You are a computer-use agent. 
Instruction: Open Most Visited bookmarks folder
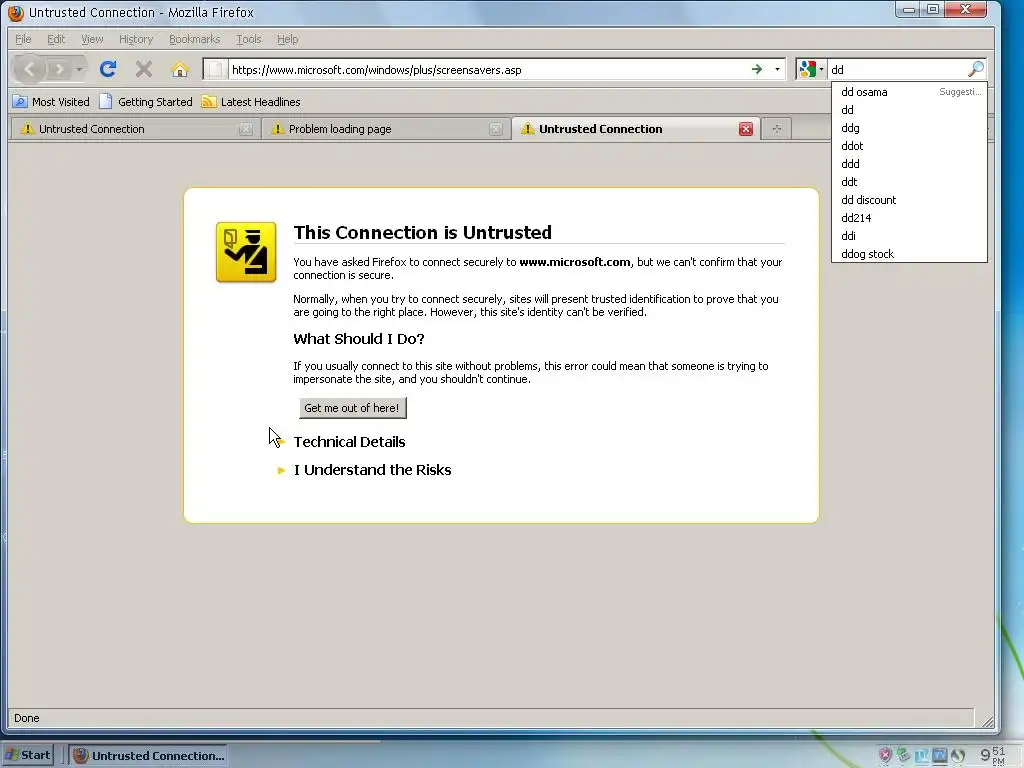pyautogui.click(x=52, y=102)
